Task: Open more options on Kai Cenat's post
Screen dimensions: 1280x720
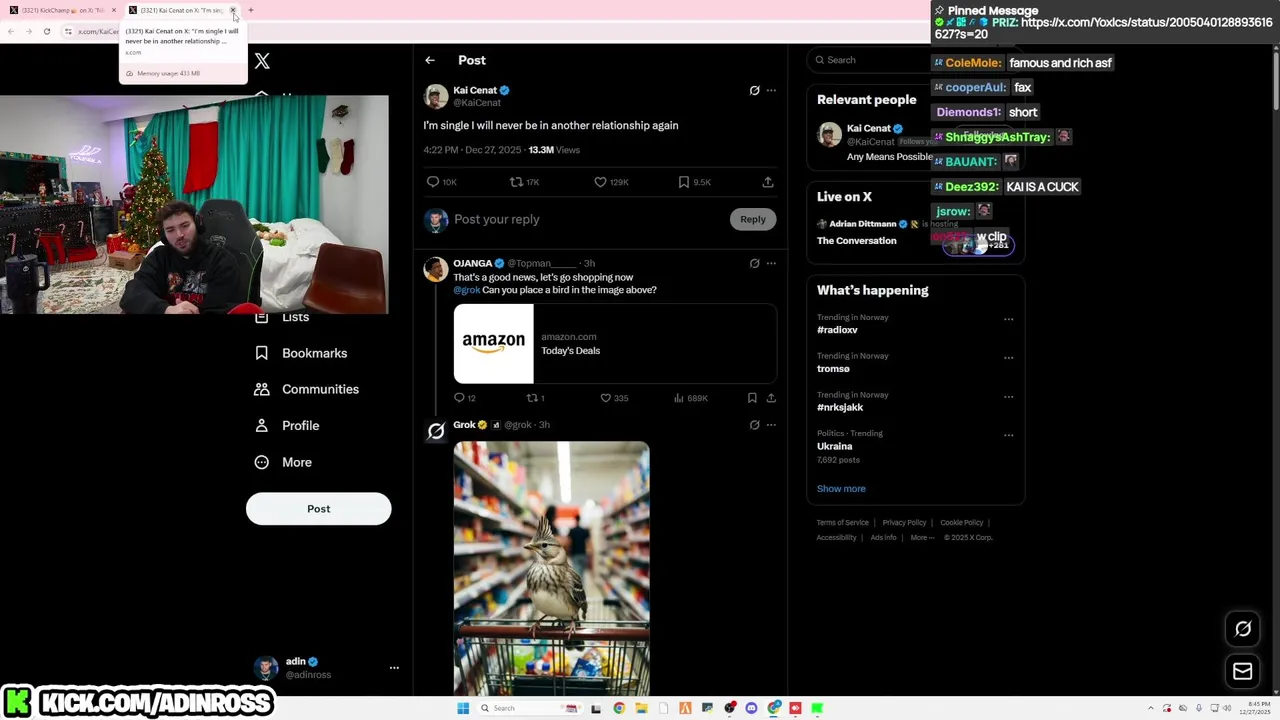Action: (x=771, y=90)
